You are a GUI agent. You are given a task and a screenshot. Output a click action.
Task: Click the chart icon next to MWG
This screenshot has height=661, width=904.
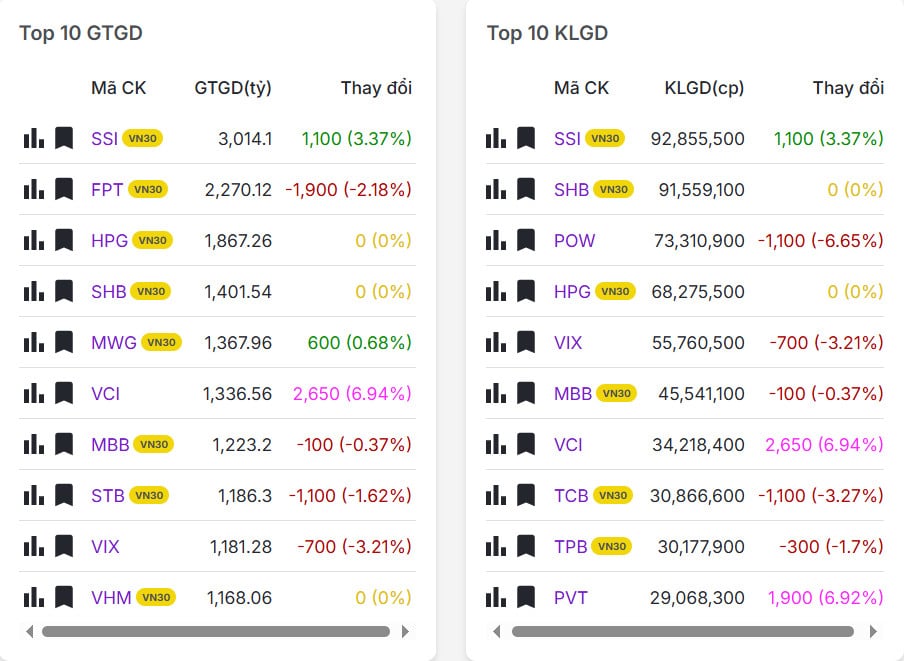(33, 342)
